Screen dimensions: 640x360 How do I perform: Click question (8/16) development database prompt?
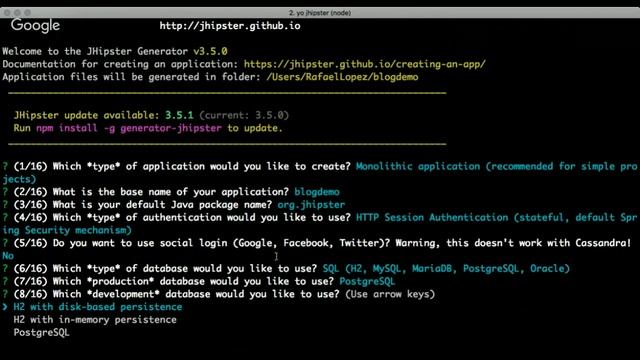coord(176,294)
